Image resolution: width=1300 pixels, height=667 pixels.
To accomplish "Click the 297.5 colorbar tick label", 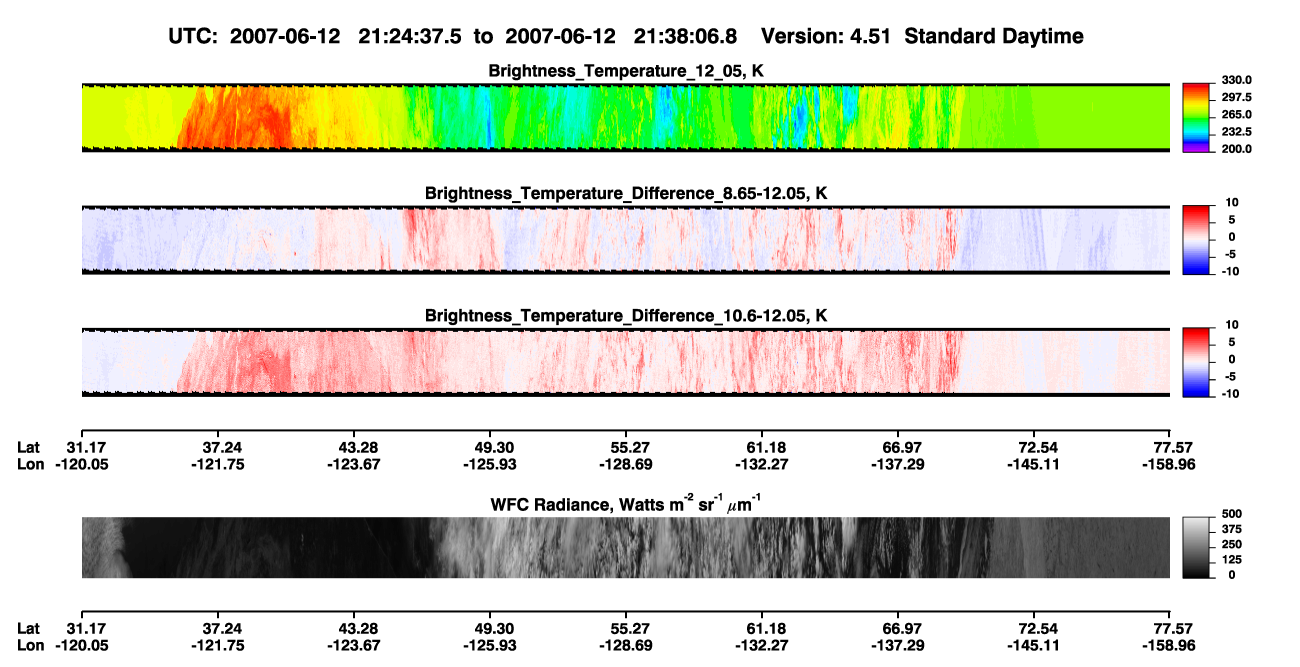I will [1238, 97].
